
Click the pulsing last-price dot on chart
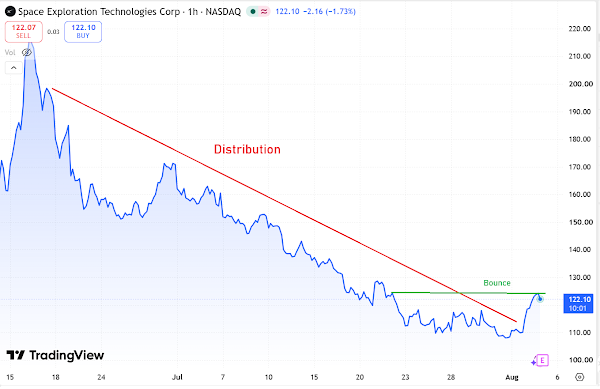click(x=540, y=298)
